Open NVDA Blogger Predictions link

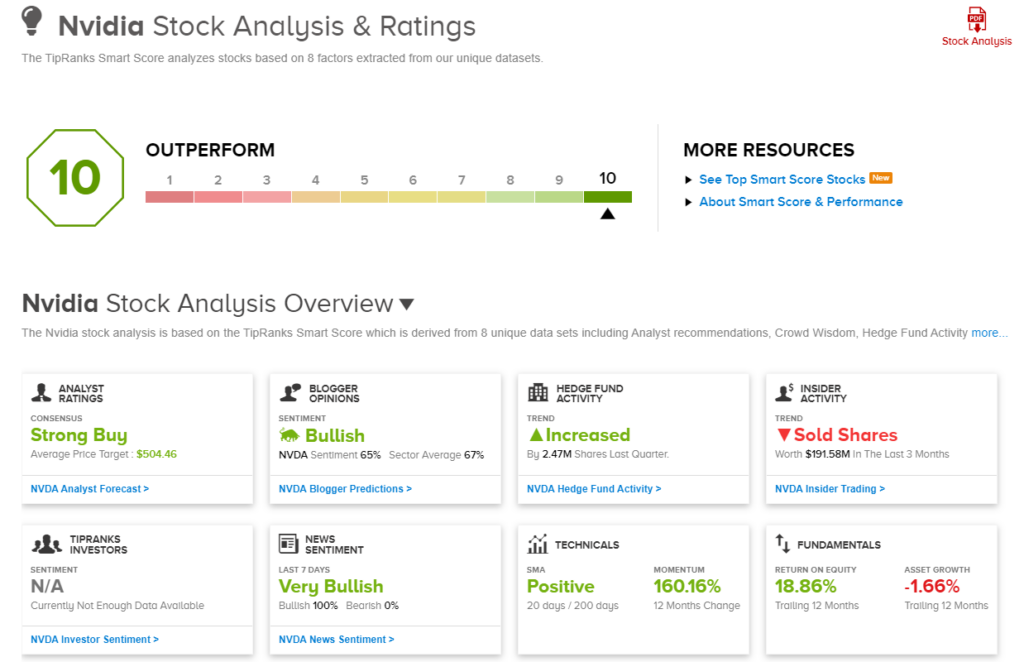pos(345,489)
